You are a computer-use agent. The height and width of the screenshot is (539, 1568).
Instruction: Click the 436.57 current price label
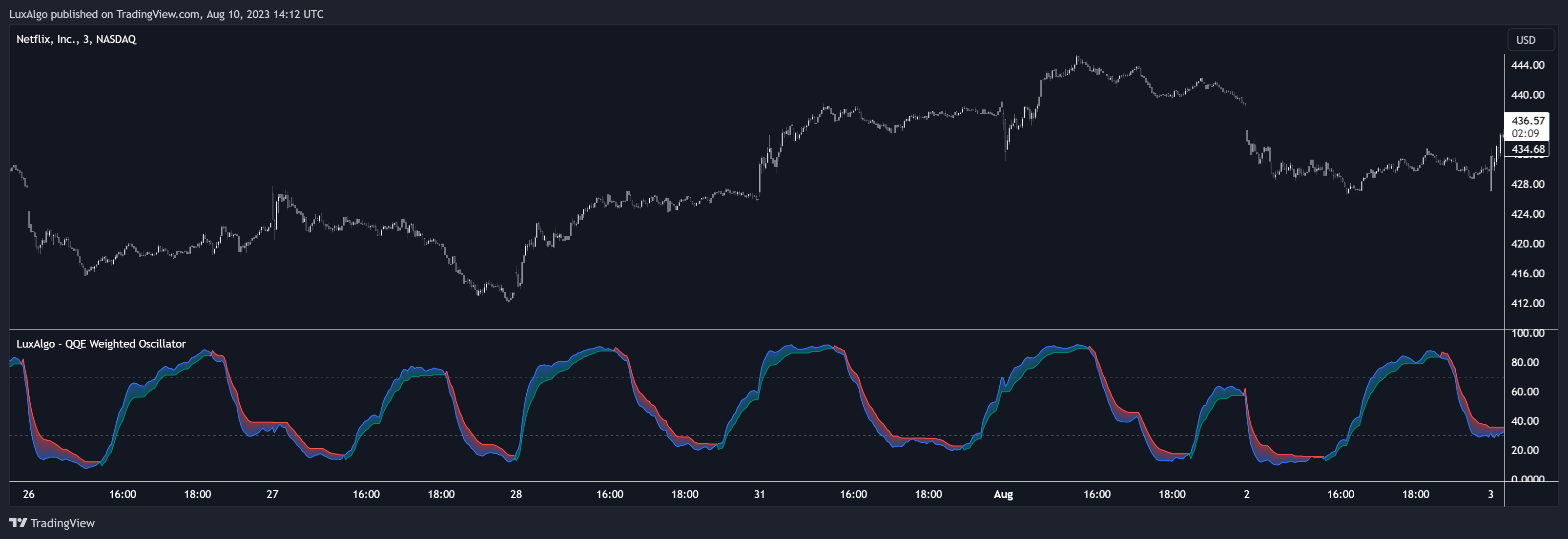pos(1528,121)
